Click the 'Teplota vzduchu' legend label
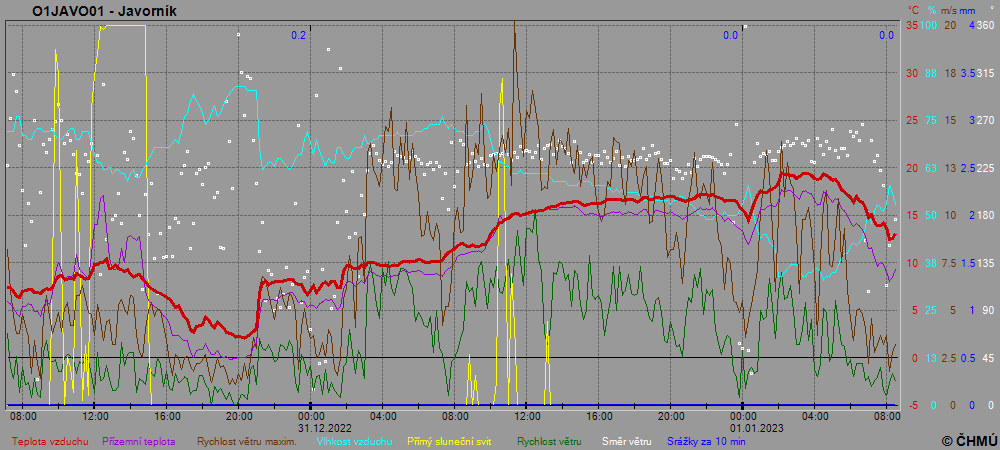 pyautogui.click(x=51, y=440)
